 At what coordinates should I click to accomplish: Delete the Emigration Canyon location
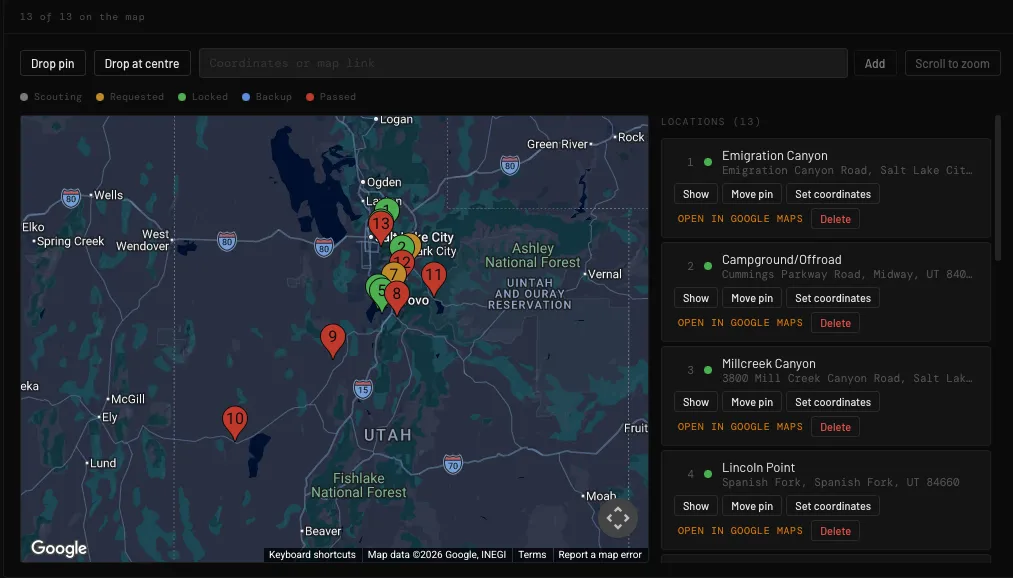point(835,219)
